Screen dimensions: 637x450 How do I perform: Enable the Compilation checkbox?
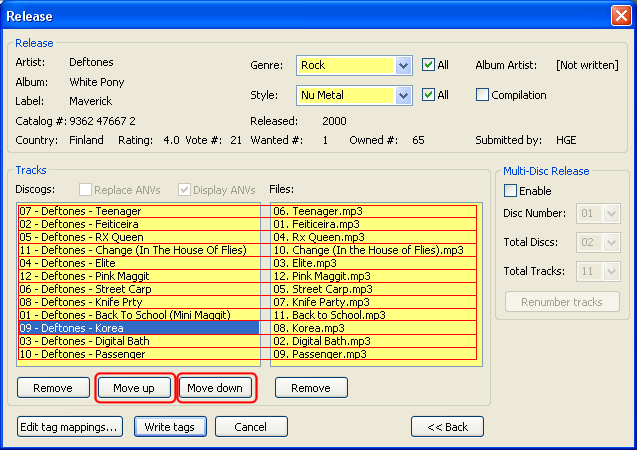tap(482, 95)
